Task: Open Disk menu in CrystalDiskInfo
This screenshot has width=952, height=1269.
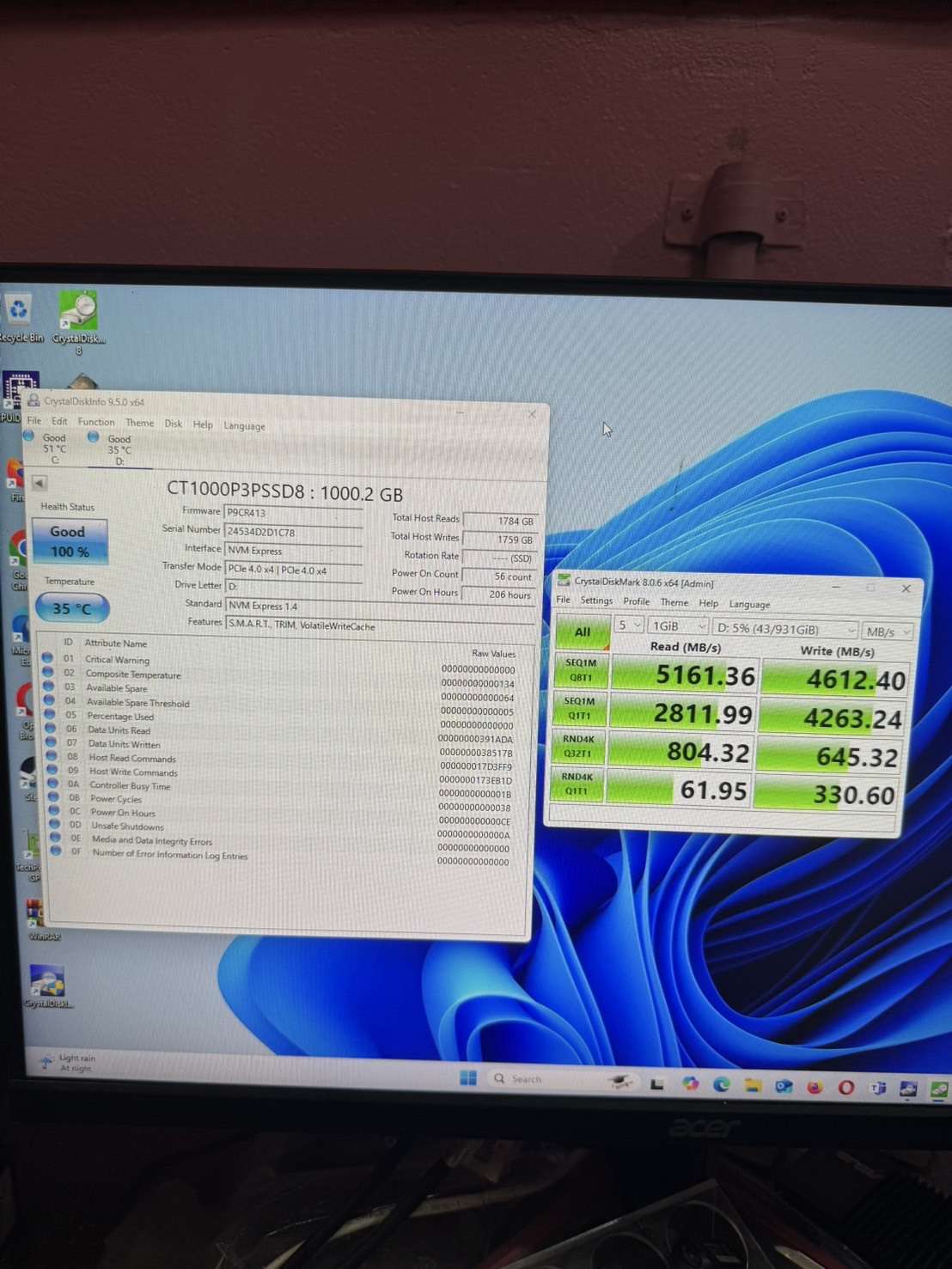Action: pyautogui.click(x=174, y=424)
